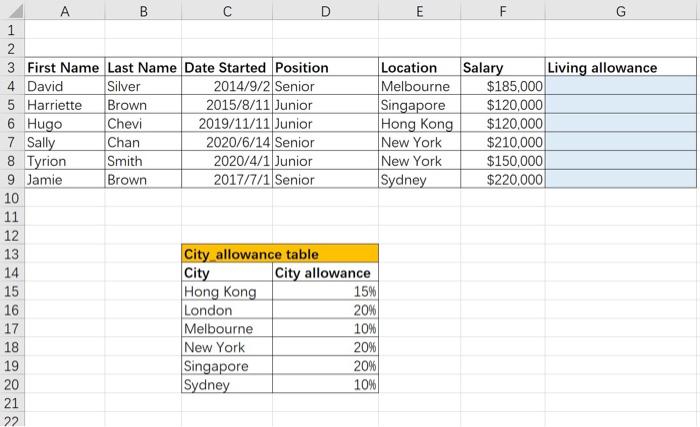Select column B header
Screen dimensions: 700x427
[143, 10]
